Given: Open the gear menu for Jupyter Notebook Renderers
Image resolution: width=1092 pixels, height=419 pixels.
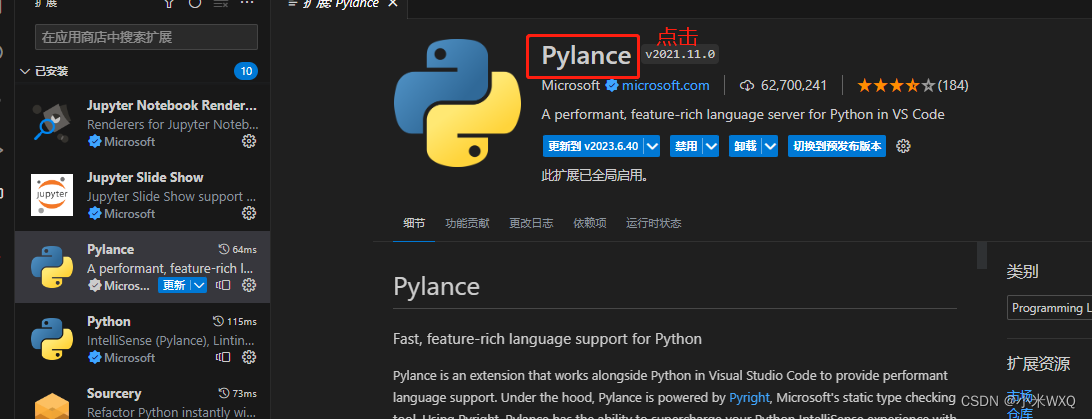Looking at the screenshot, I should 249,141.
